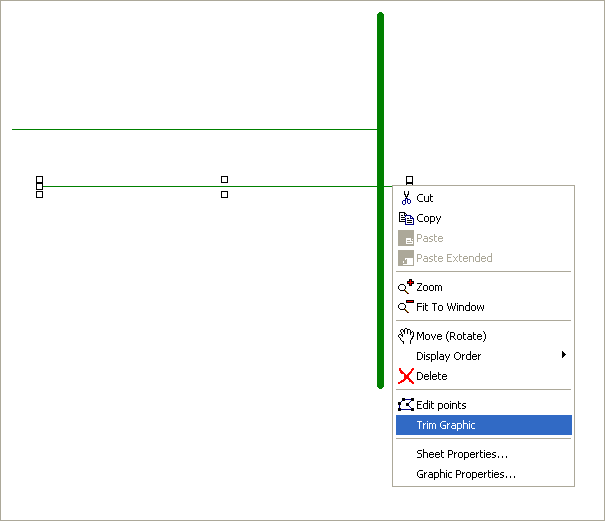This screenshot has height=521, width=605.
Task: Click the upper middle selection handle
Action: click(224, 179)
